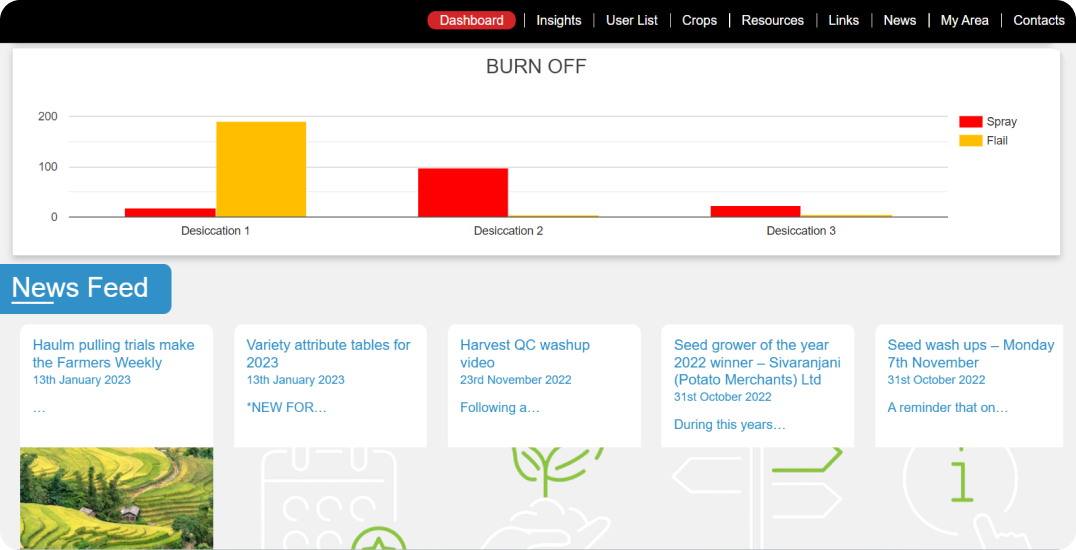This screenshot has width=1076, height=550.
Task: Click the red Spray legend swatch
Action: [970, 122]
